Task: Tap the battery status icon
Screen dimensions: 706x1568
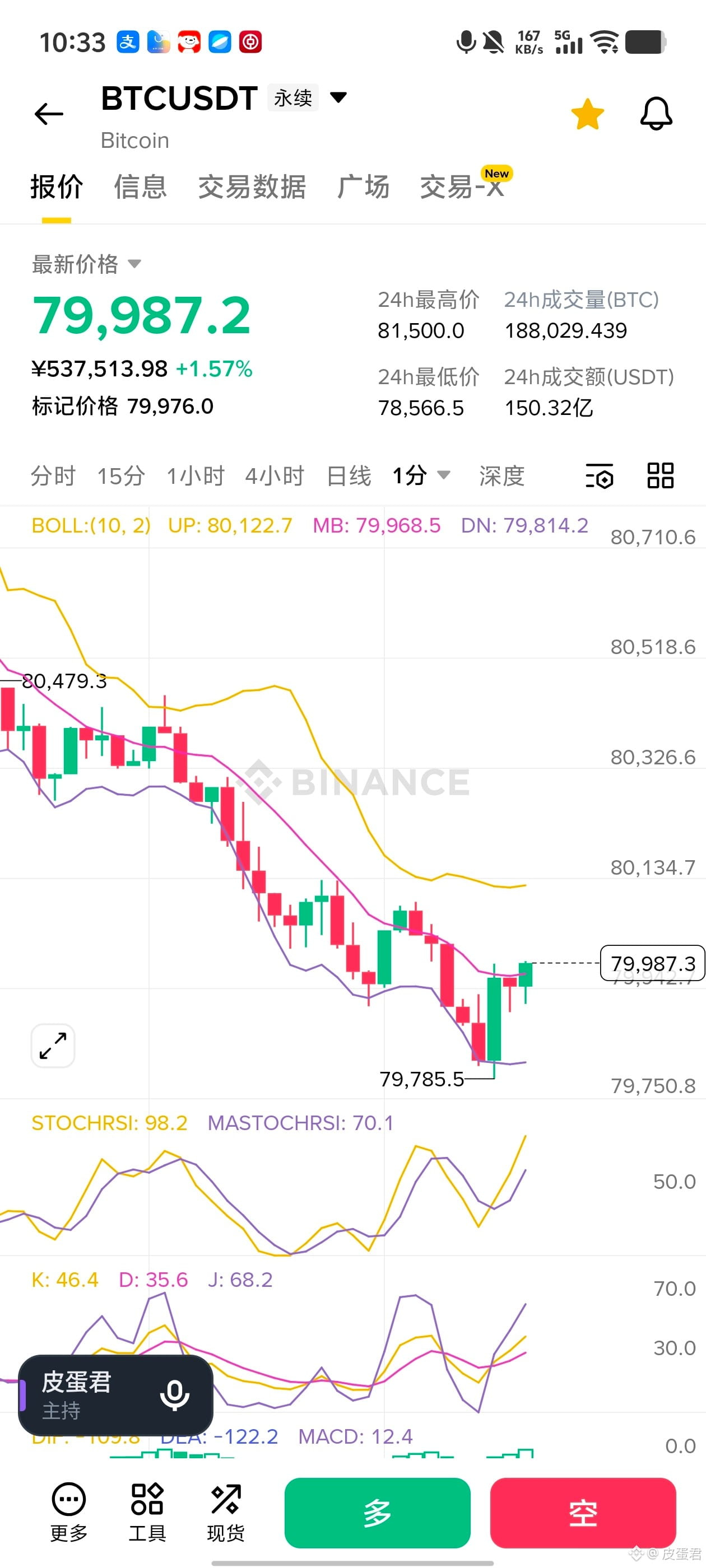Action: (645, 42)
